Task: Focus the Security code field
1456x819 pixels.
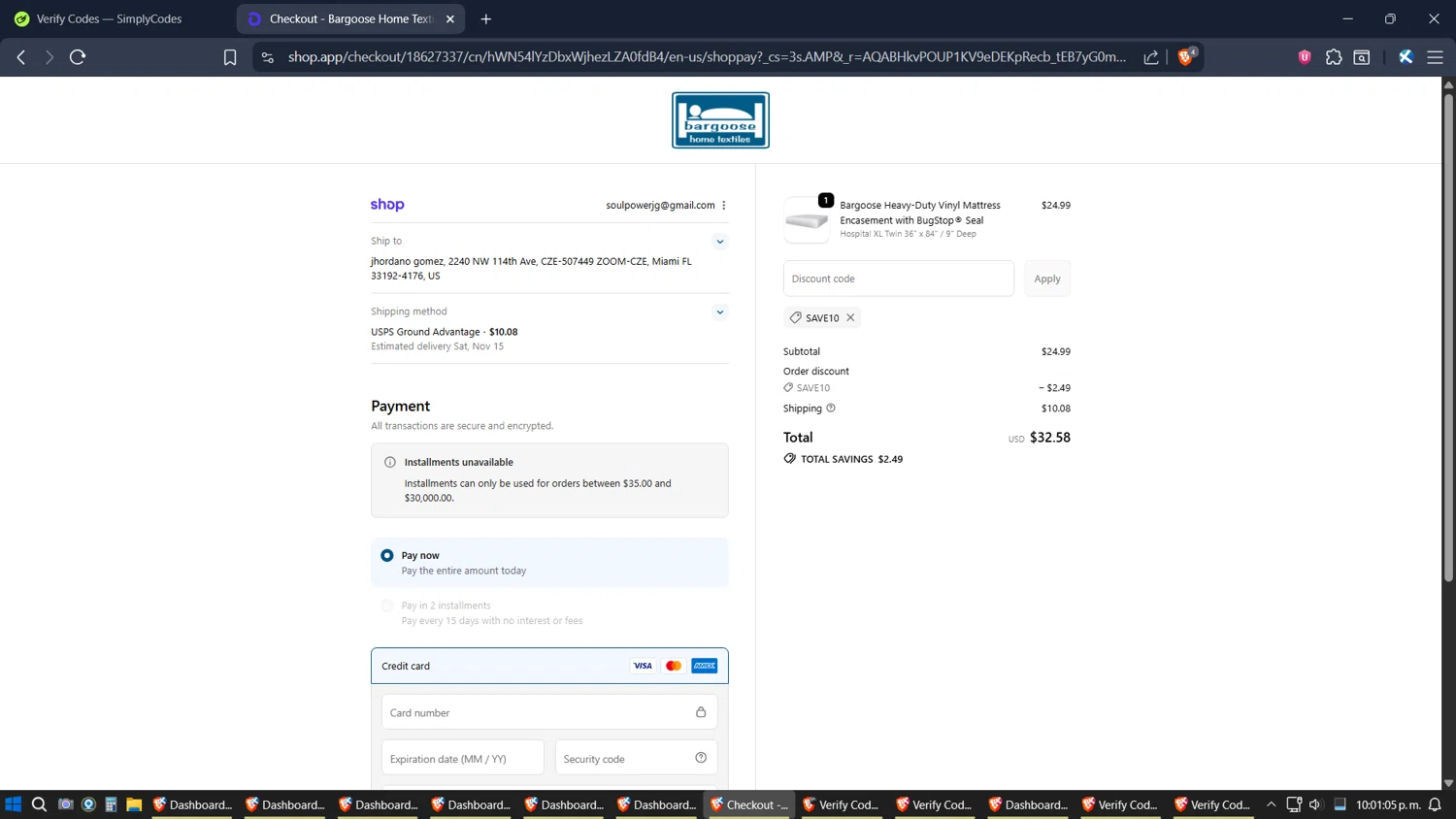Action: [636, 759]
